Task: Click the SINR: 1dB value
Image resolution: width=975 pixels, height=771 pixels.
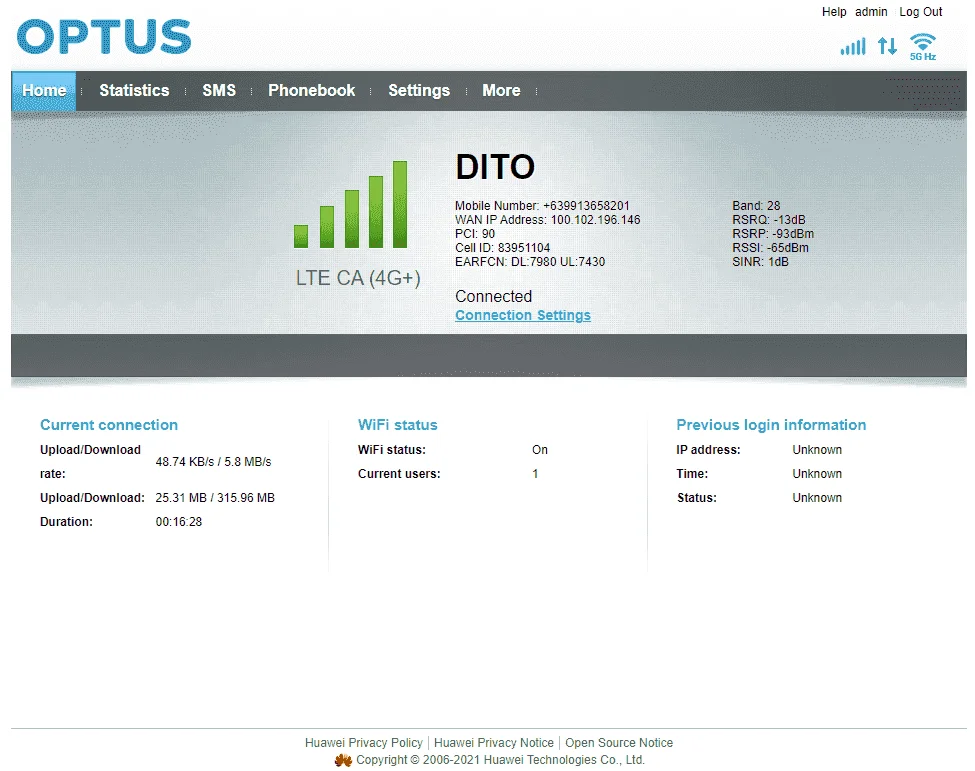Action: (760, 262)
